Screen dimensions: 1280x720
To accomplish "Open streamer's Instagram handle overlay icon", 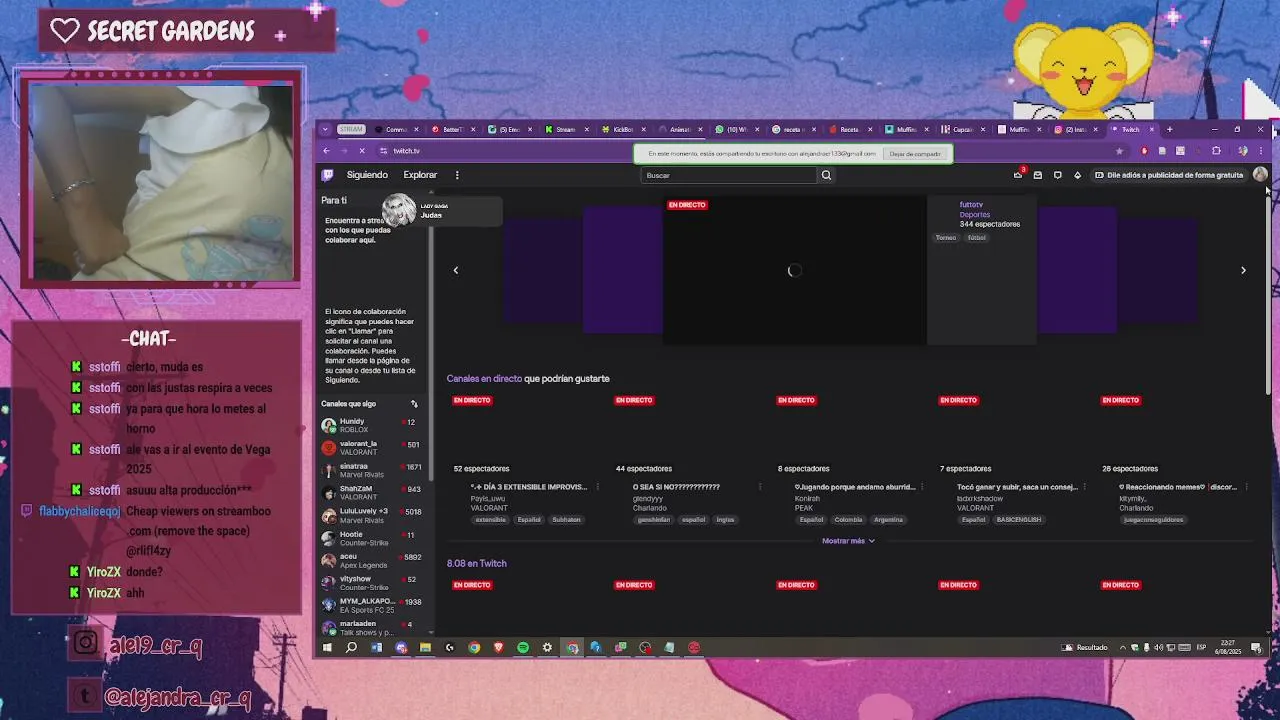I will coord(86,643).
